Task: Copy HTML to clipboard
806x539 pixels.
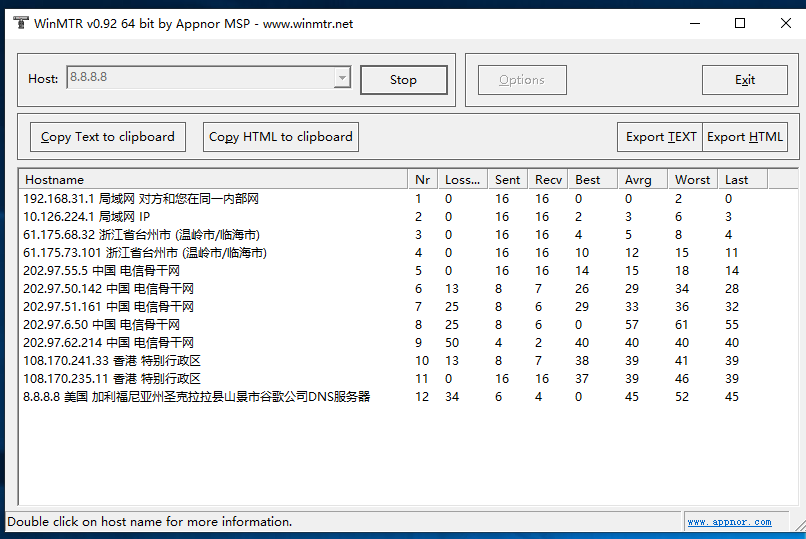Action: [281, 137]
